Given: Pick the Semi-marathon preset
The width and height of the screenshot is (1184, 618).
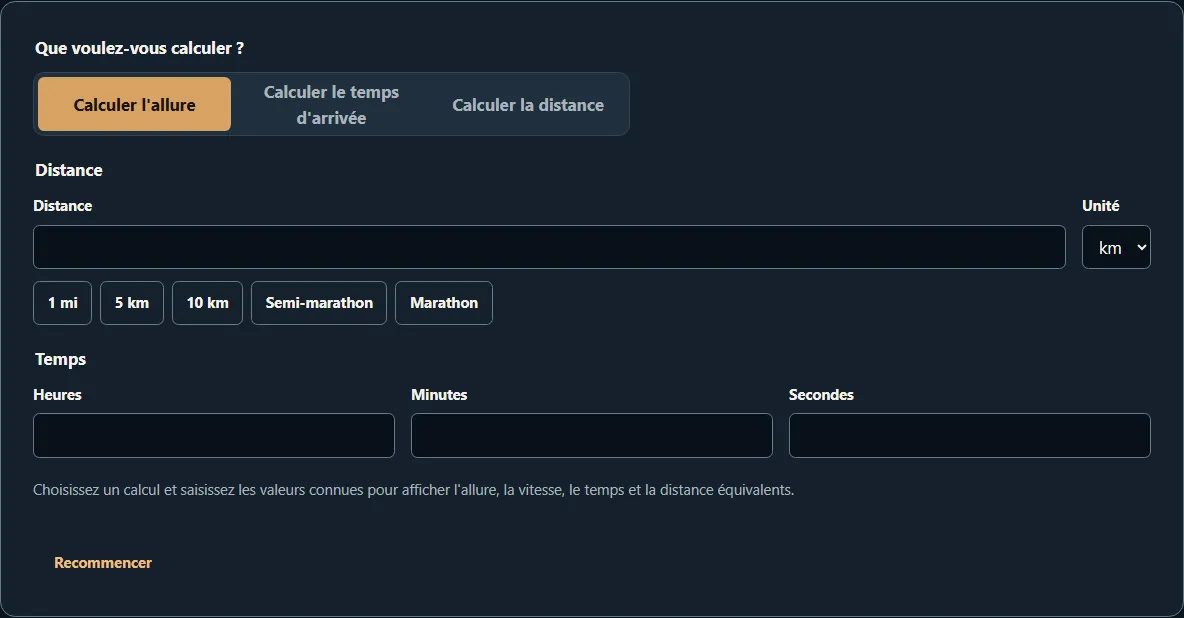Looking at the screenshot, I should coord(319,303).
